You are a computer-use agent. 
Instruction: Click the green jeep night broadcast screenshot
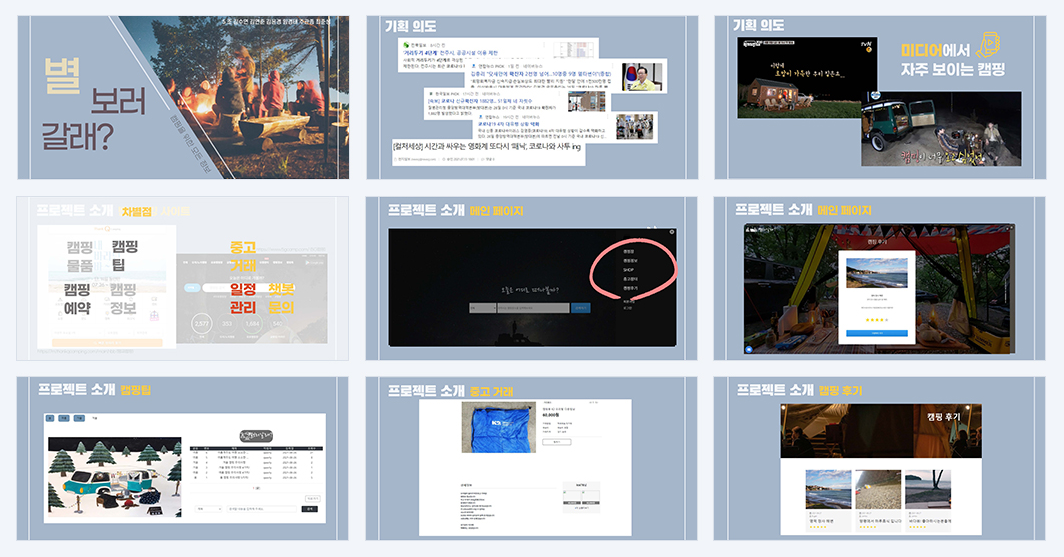click(941, 129)
